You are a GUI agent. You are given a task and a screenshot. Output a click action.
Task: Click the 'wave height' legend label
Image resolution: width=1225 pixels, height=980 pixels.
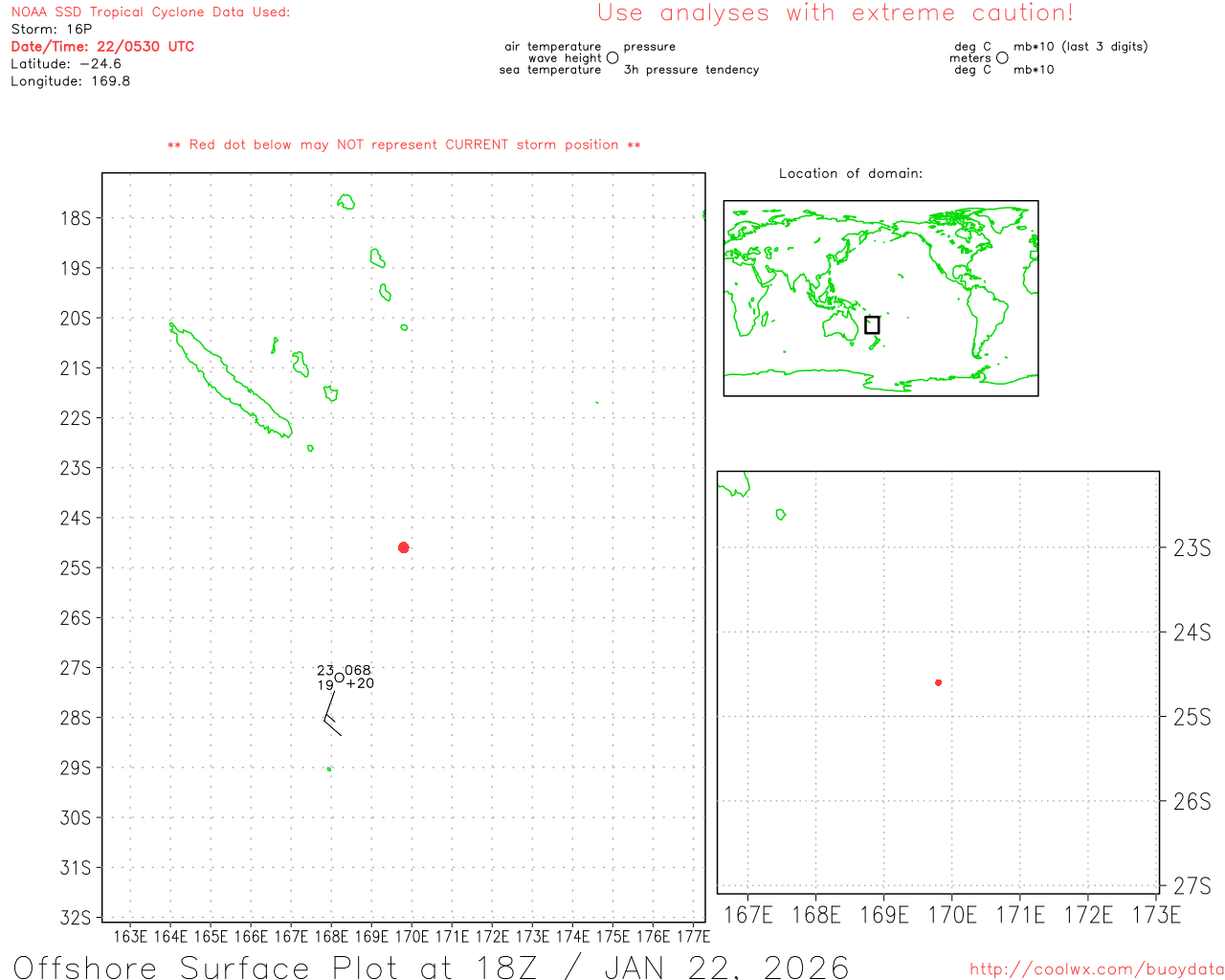(565, 58)
